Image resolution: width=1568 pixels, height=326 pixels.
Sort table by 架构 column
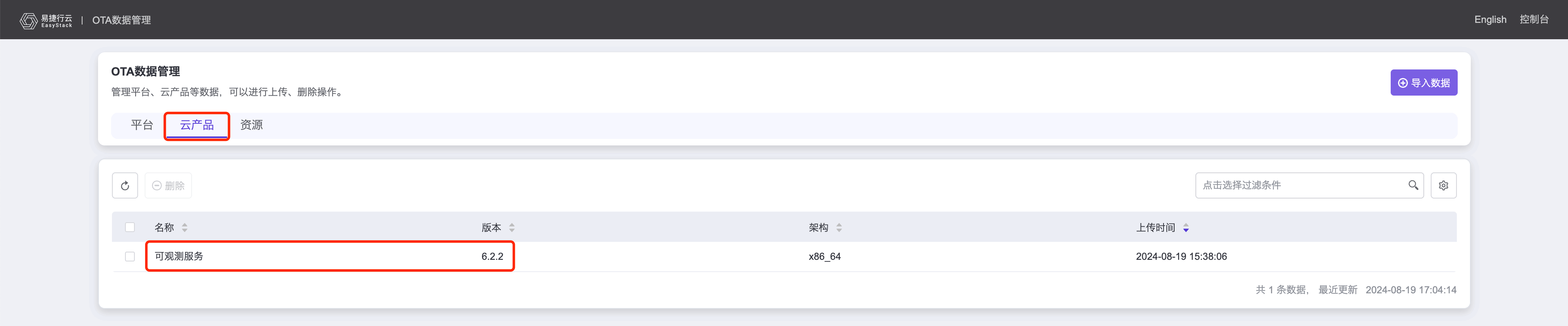(839, 228)
